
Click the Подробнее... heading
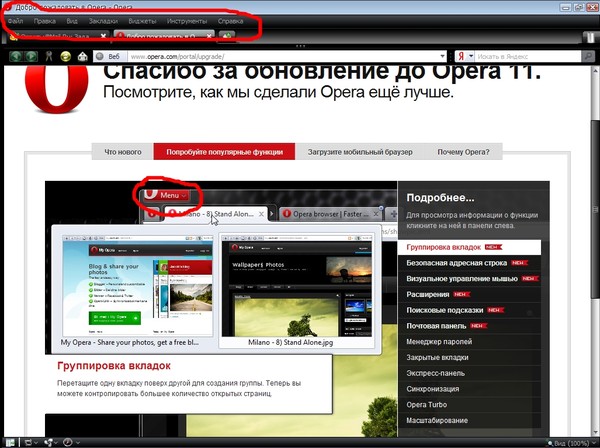click(440, 198)
